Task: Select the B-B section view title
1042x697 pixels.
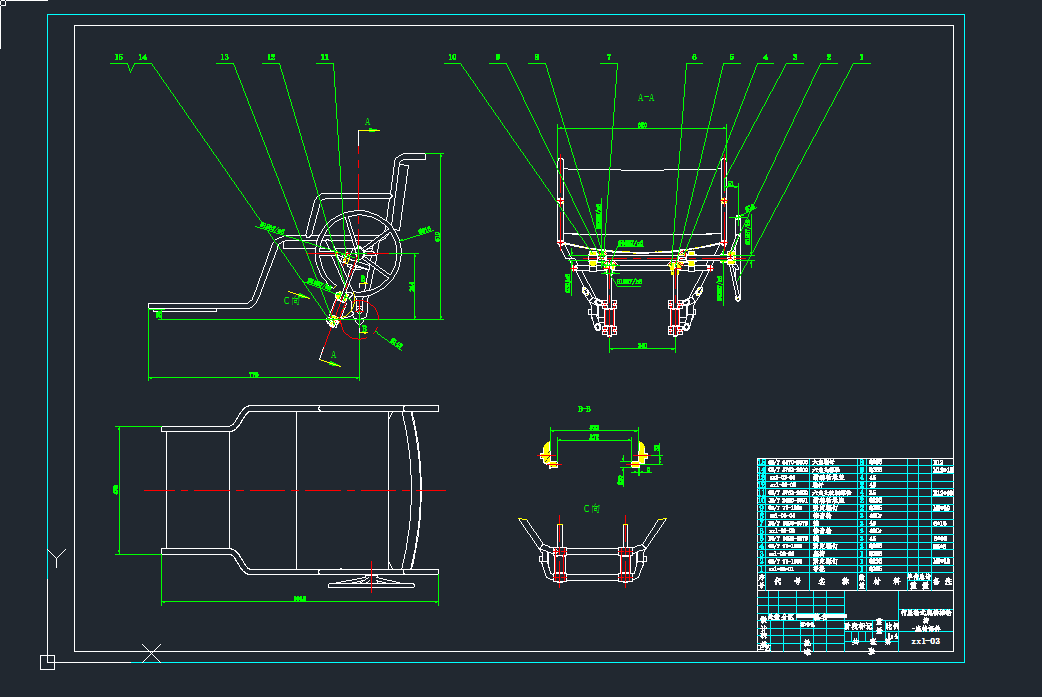Action: pos(585,409)
